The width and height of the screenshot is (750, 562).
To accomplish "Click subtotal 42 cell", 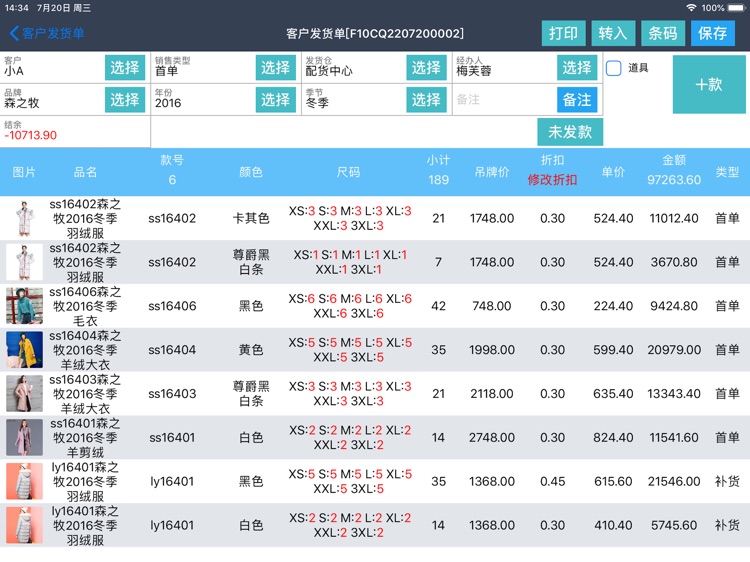I will pos(438,306).
